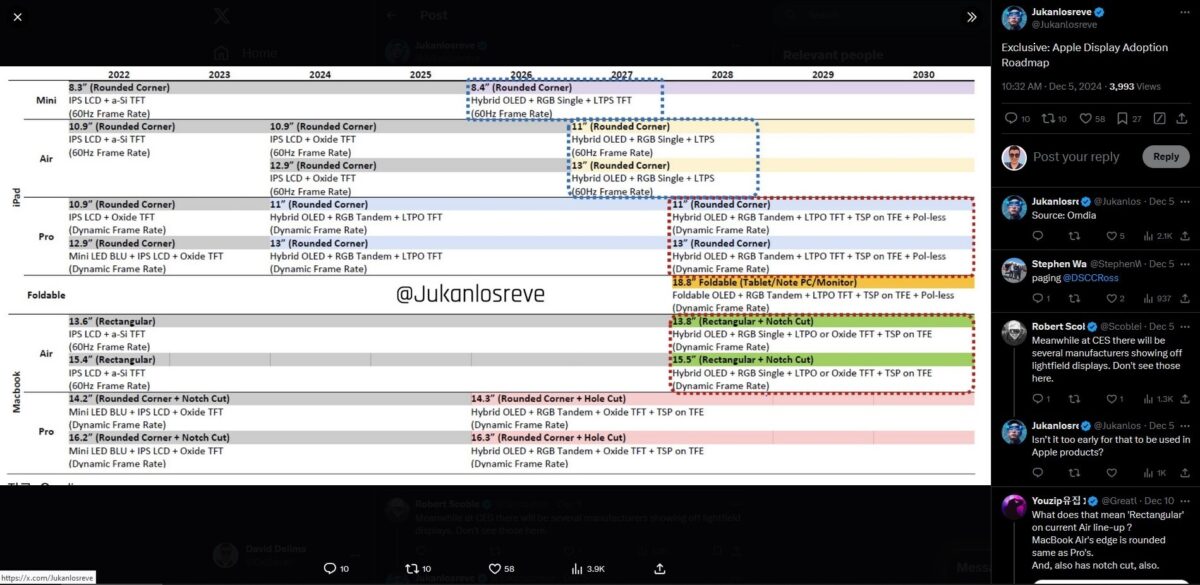Open Youzip's purple avatar
Viewport: 1200px width, 585px height.
[1014, 507]
